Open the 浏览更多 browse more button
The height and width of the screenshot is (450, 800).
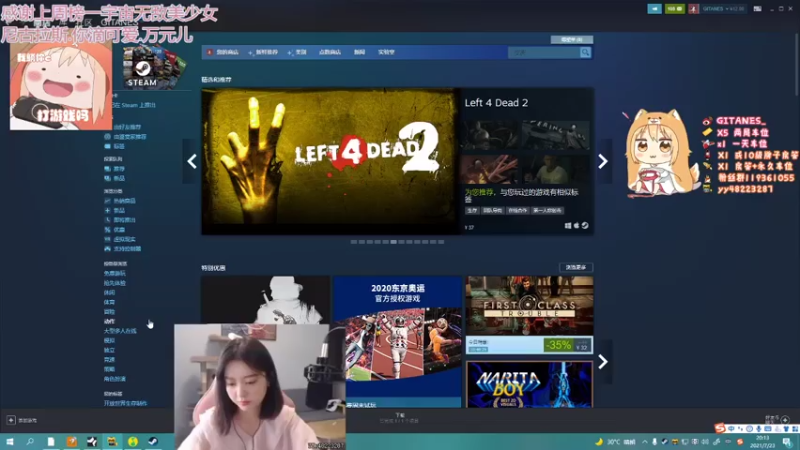[576, 267]
